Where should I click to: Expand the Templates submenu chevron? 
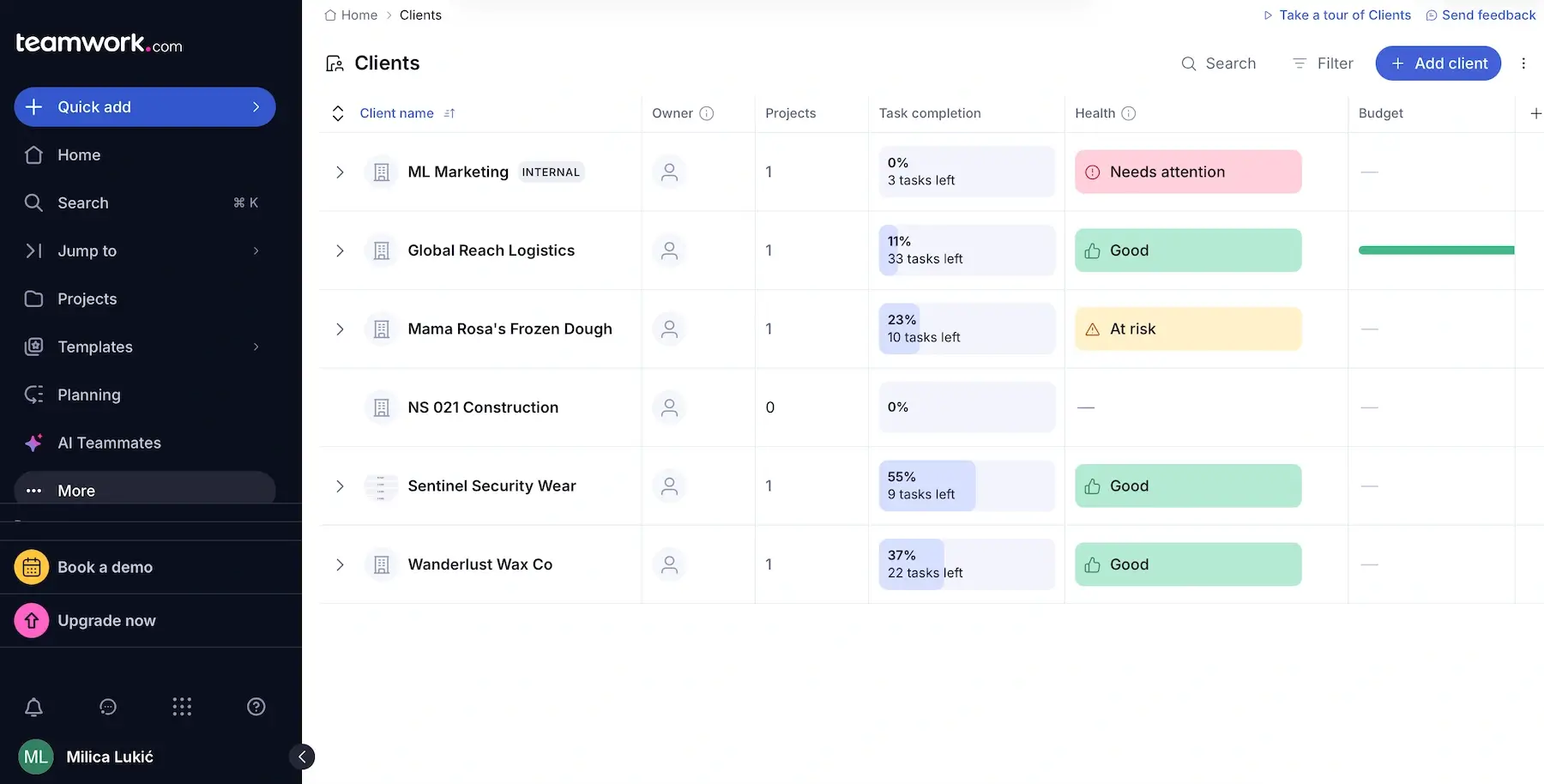256,347
